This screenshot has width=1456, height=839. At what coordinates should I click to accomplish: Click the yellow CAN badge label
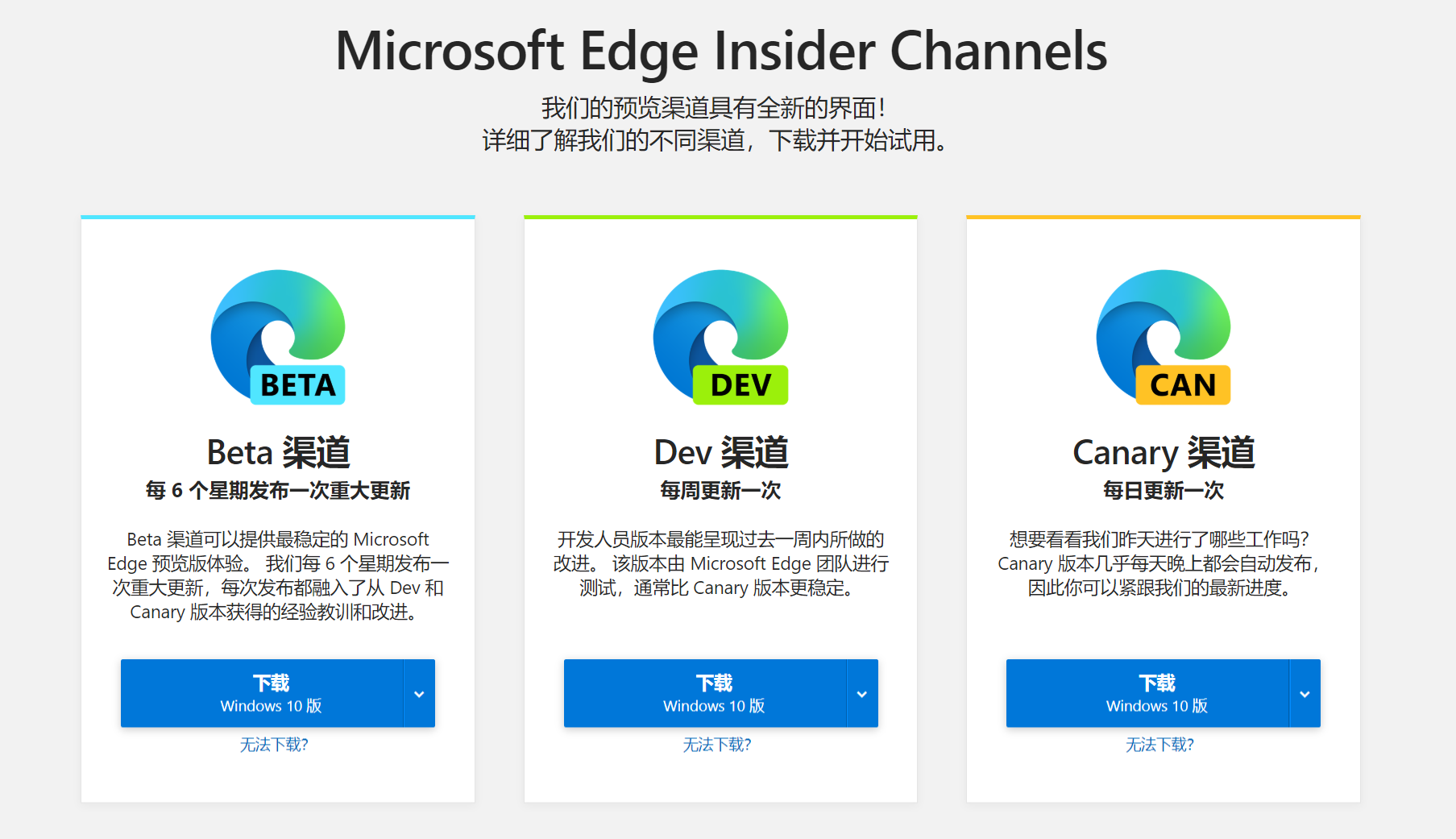coord(1183,385)
